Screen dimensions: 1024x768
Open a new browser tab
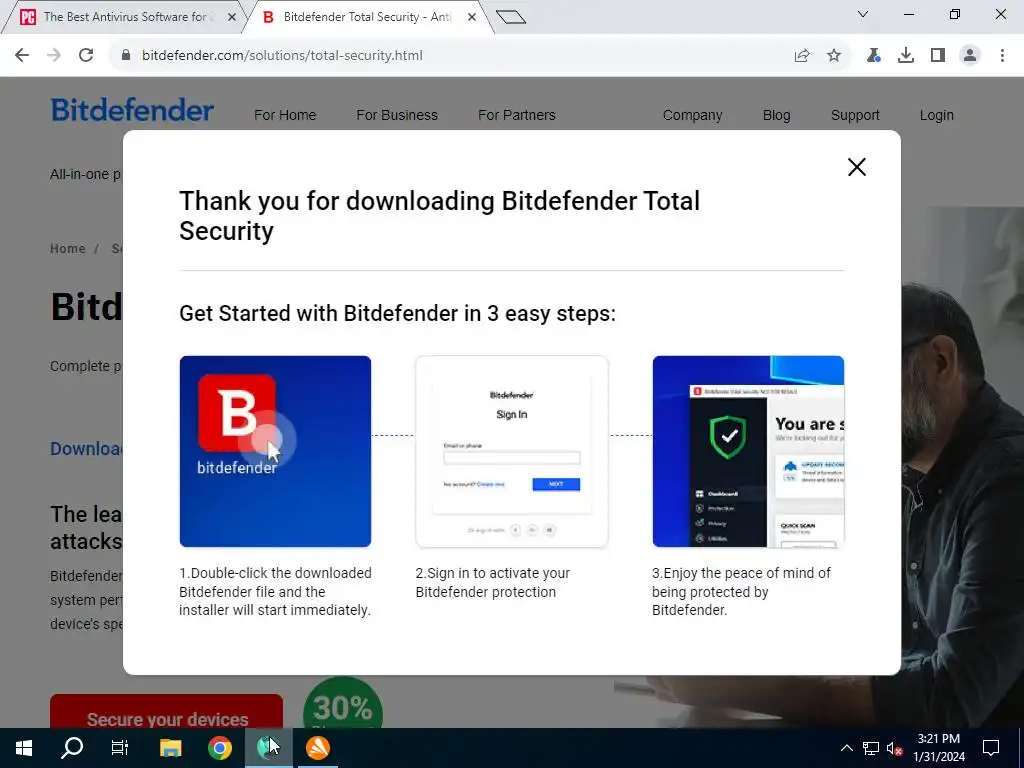pyautogui.click(x=511, y=17)
